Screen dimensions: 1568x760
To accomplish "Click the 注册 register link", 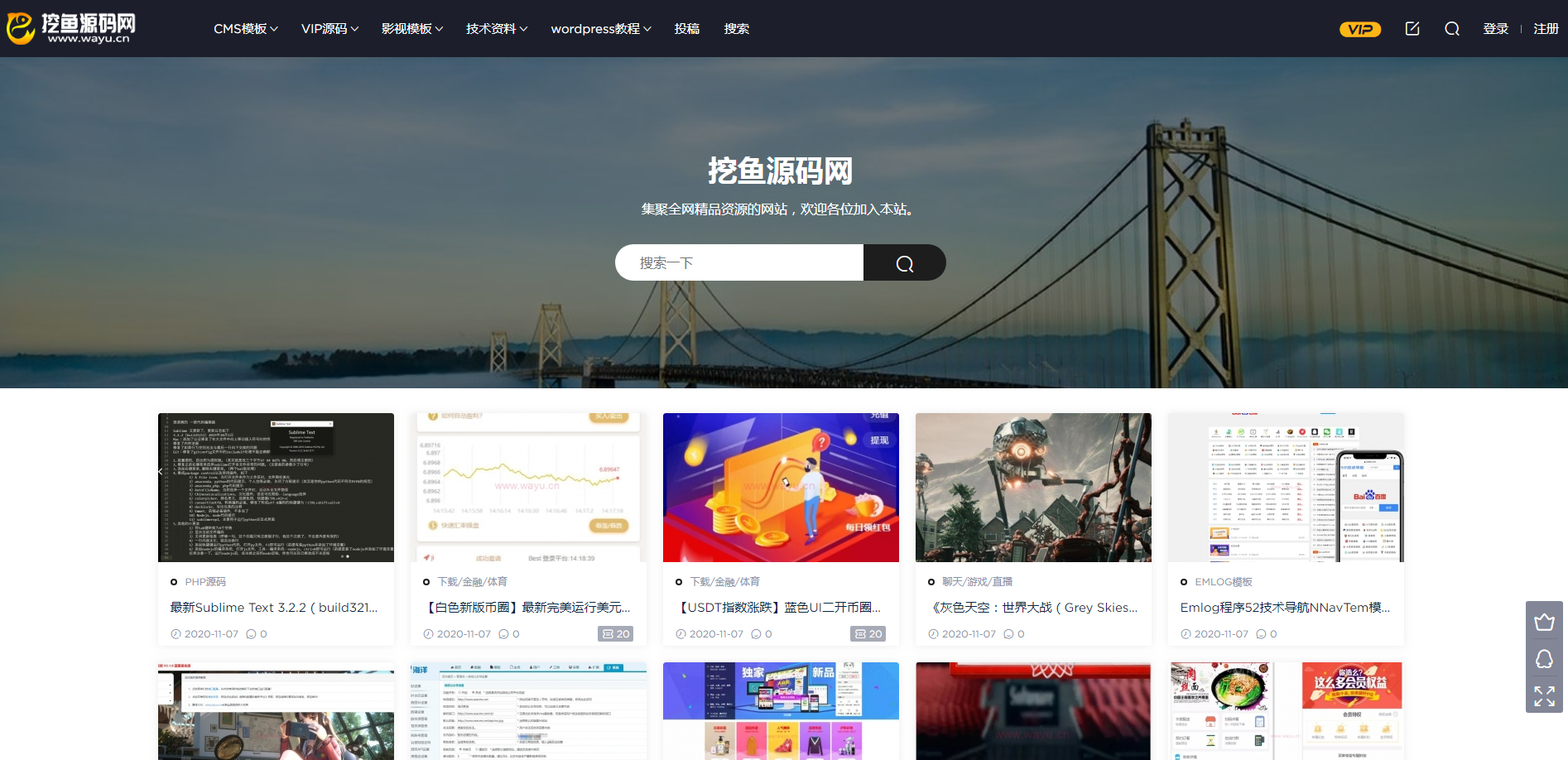I will pos(1546,29).
